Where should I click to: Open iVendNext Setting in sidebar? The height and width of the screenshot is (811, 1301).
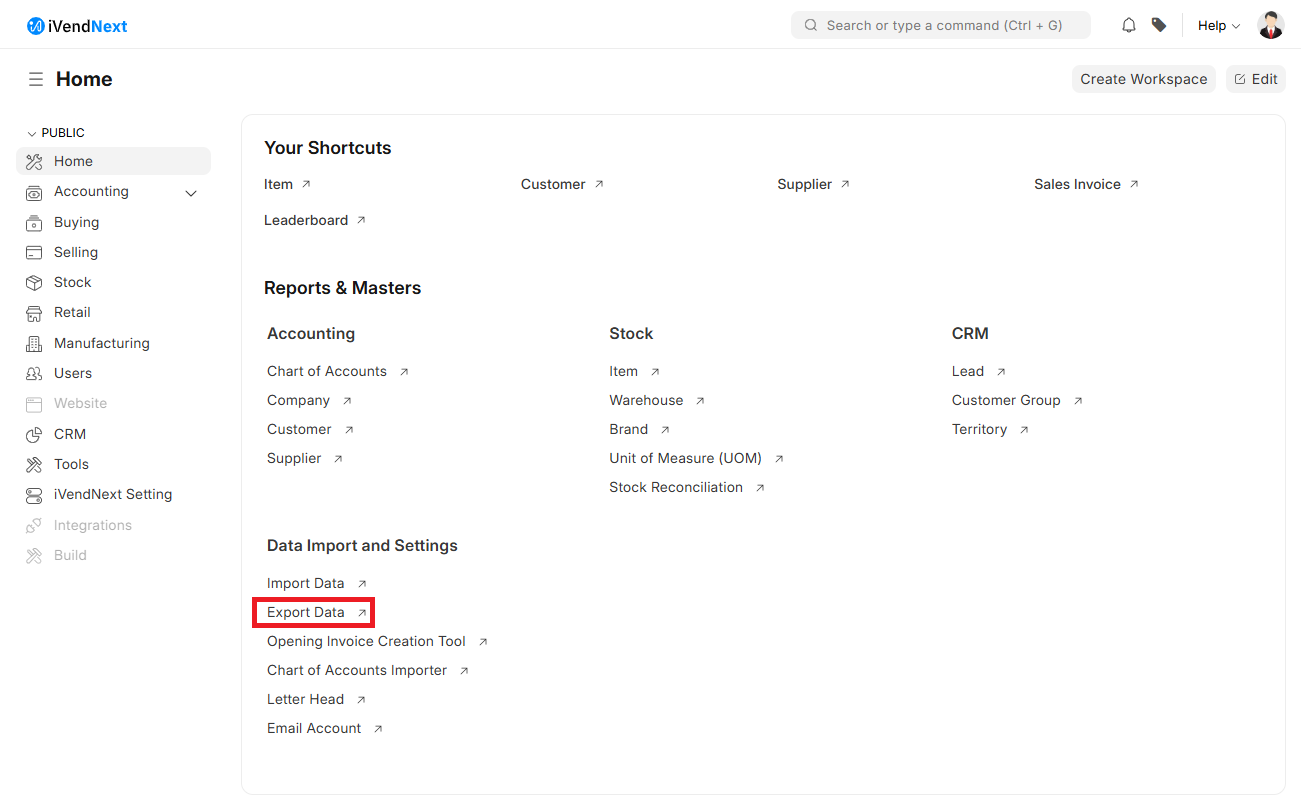pyautogui.click(x=113, y=494)
